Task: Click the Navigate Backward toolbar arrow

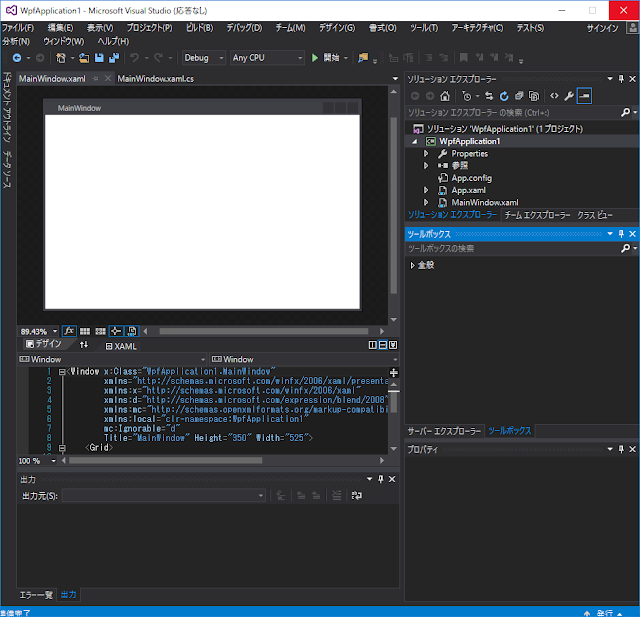Action: point(17,58)
